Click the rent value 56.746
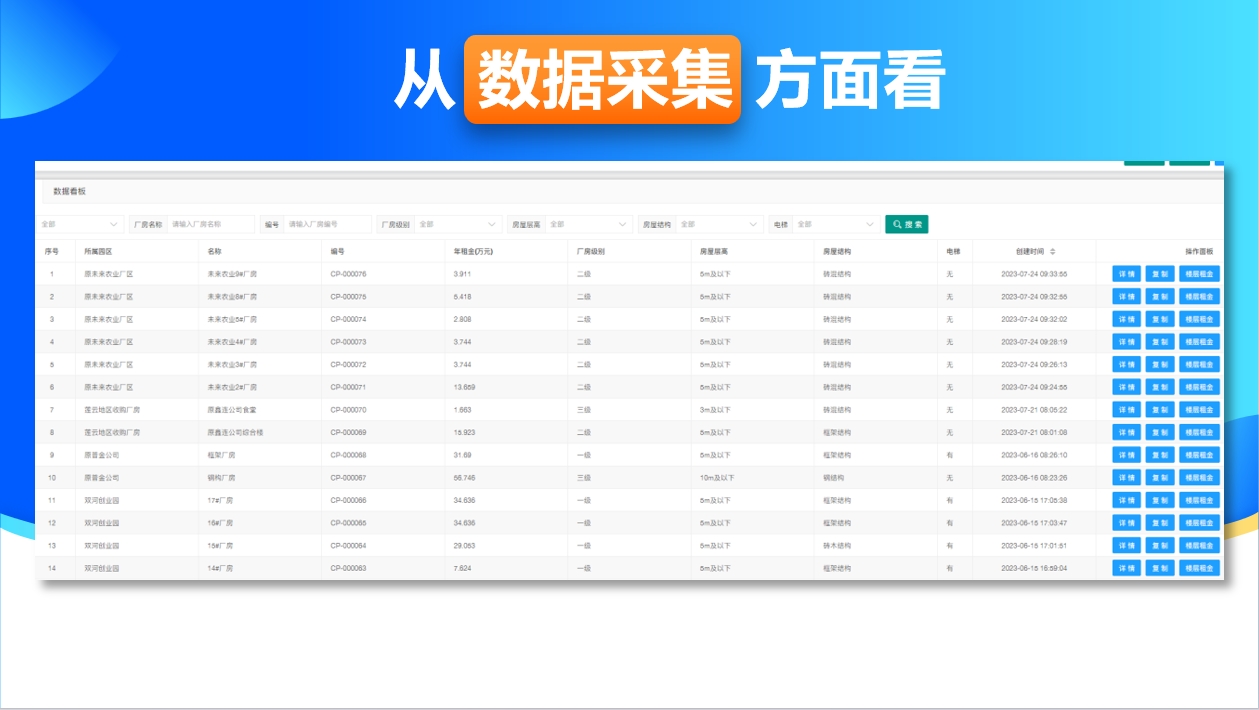This screenshot has width=1259, height=710. click(464, 478)
